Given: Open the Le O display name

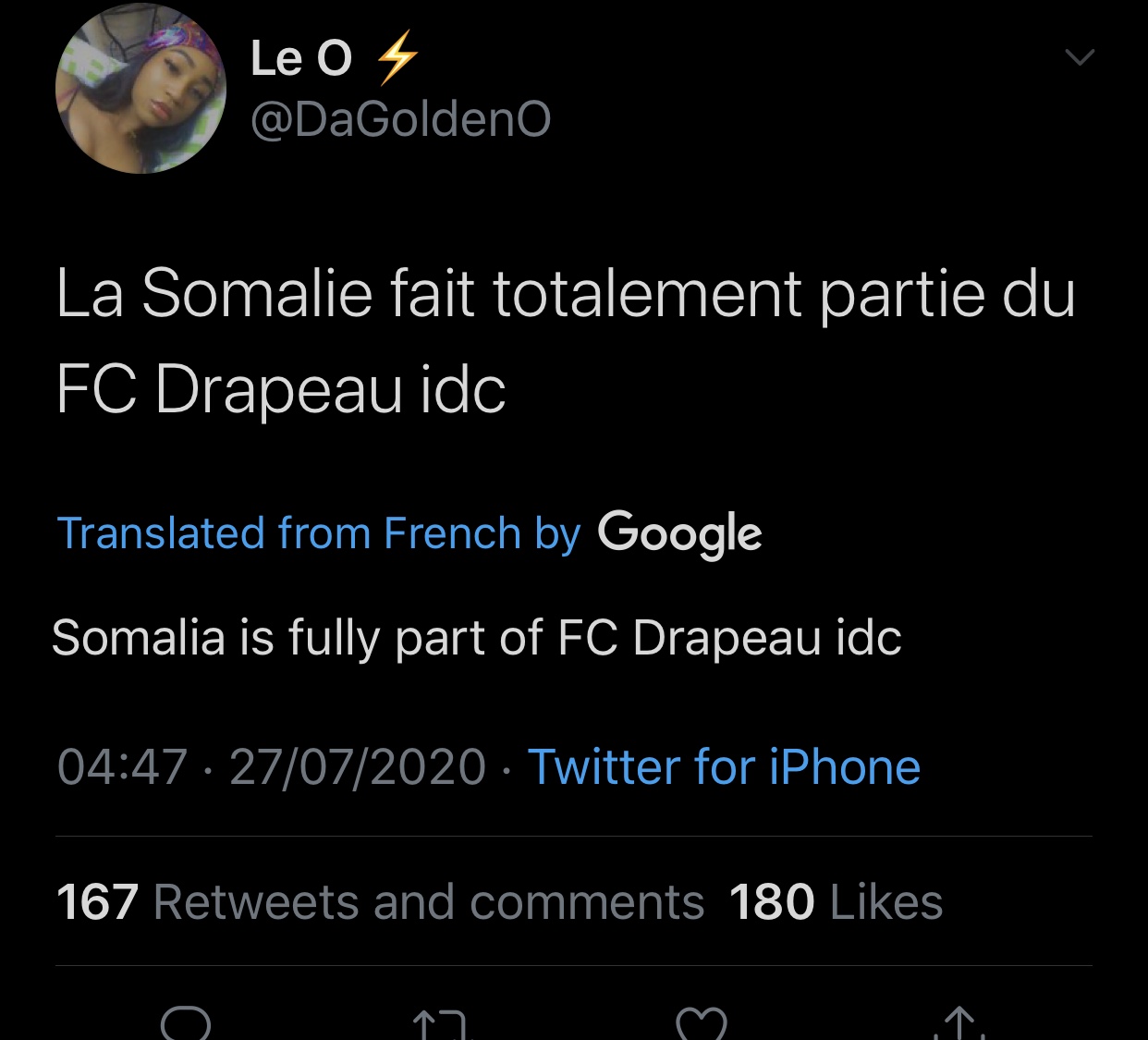Looking at the screenshot, I should 300,58.
